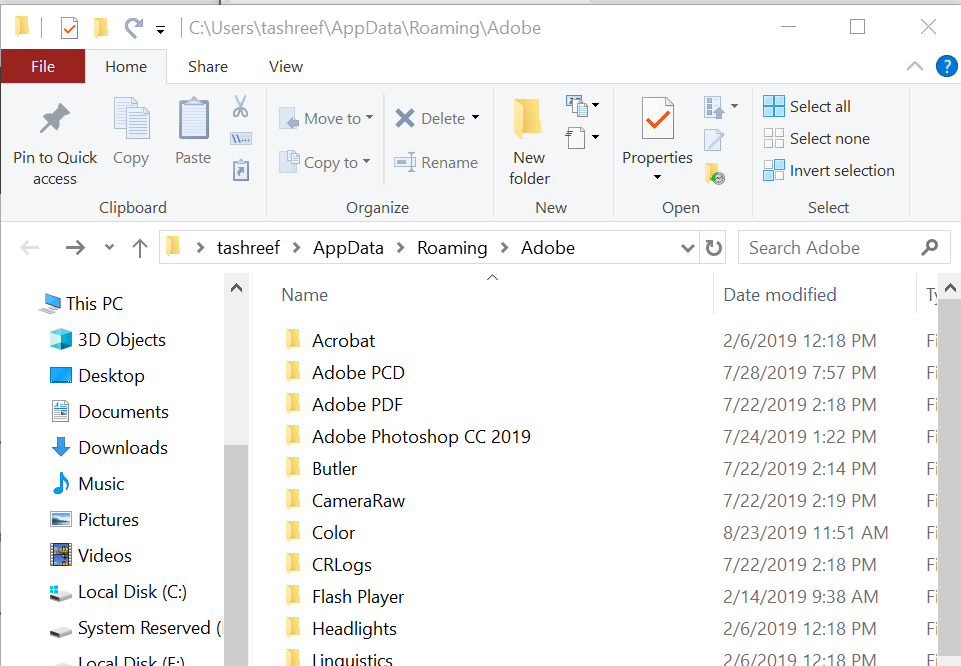Image resolution: width=961 pixels, height=666 pixels.
Task: Click Select all button
Action: tap(807, 106)
